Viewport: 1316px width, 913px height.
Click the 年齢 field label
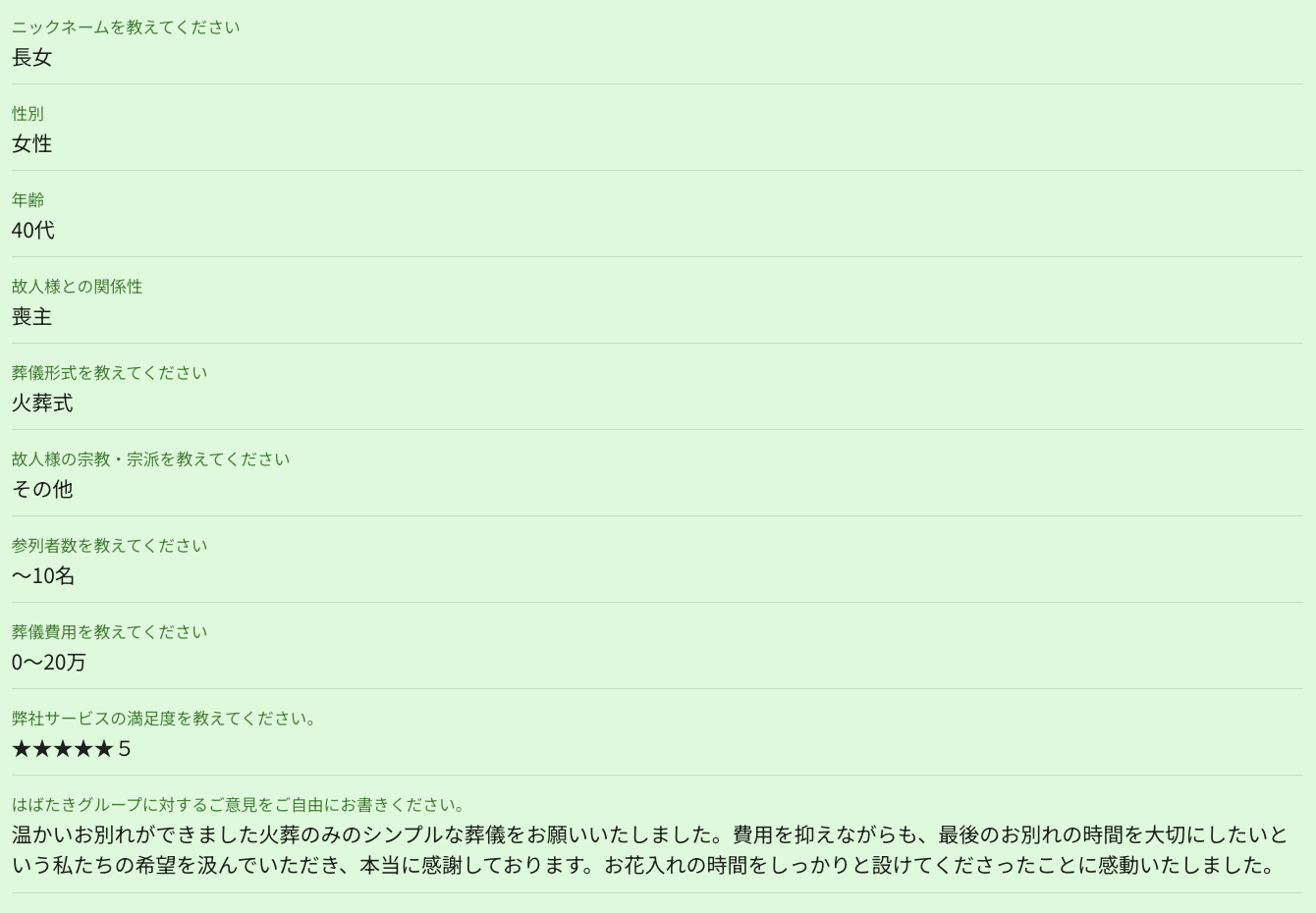pos(27,200)
